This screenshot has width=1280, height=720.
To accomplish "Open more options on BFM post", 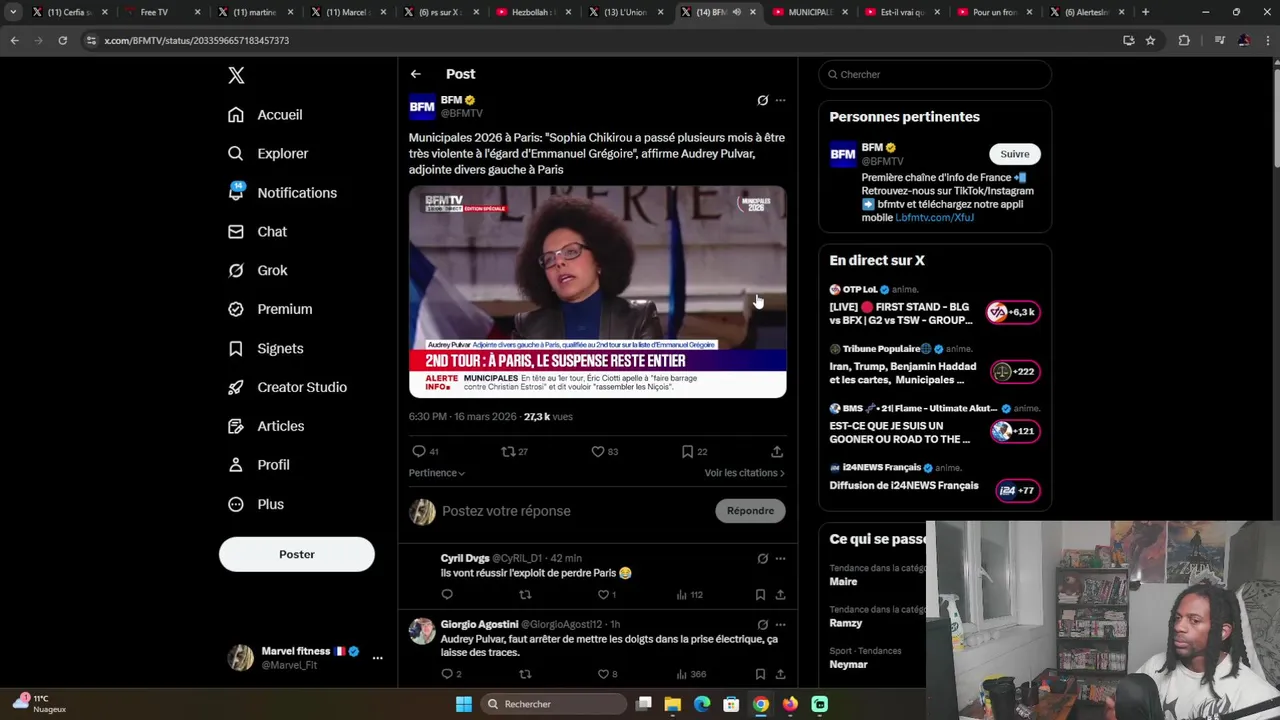I will [781, 100].
